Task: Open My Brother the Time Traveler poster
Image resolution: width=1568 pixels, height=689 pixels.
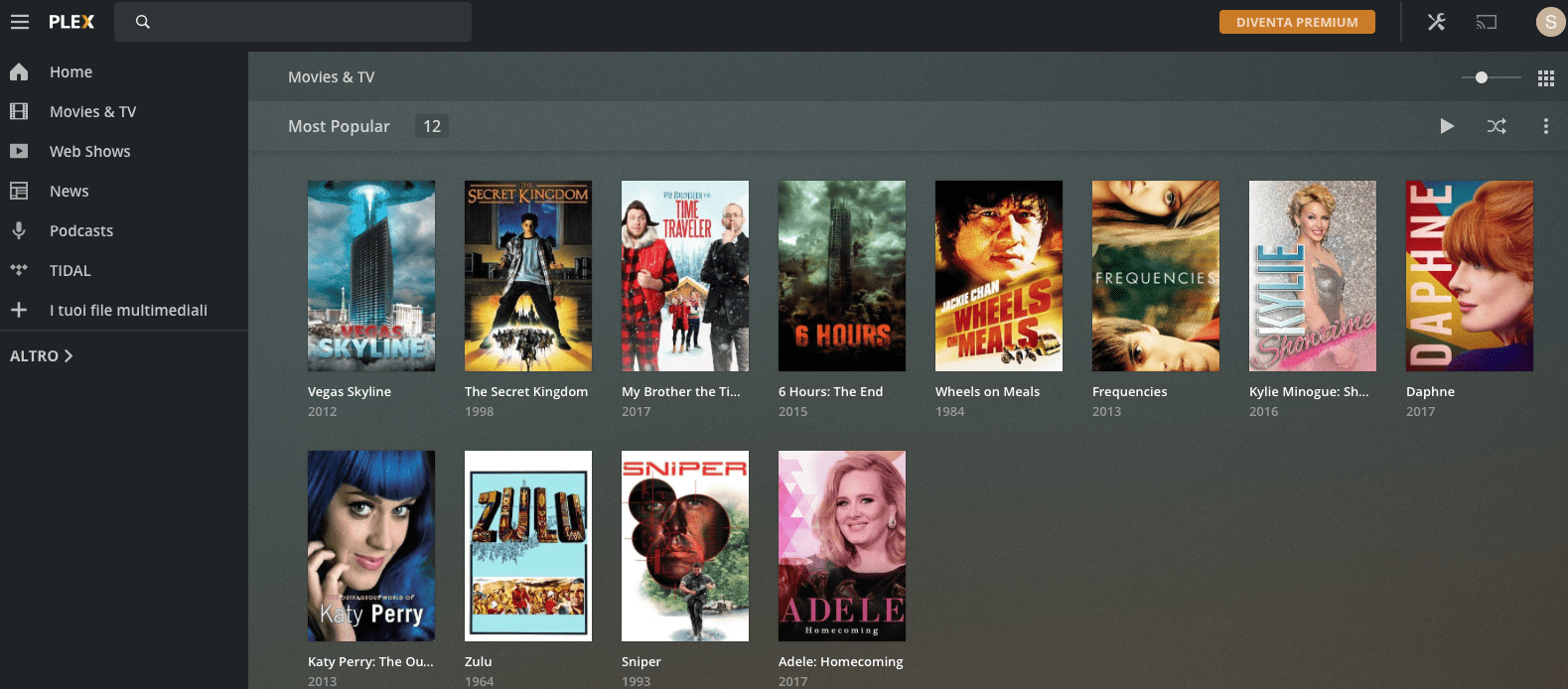Action: click(x=685, y=276)
